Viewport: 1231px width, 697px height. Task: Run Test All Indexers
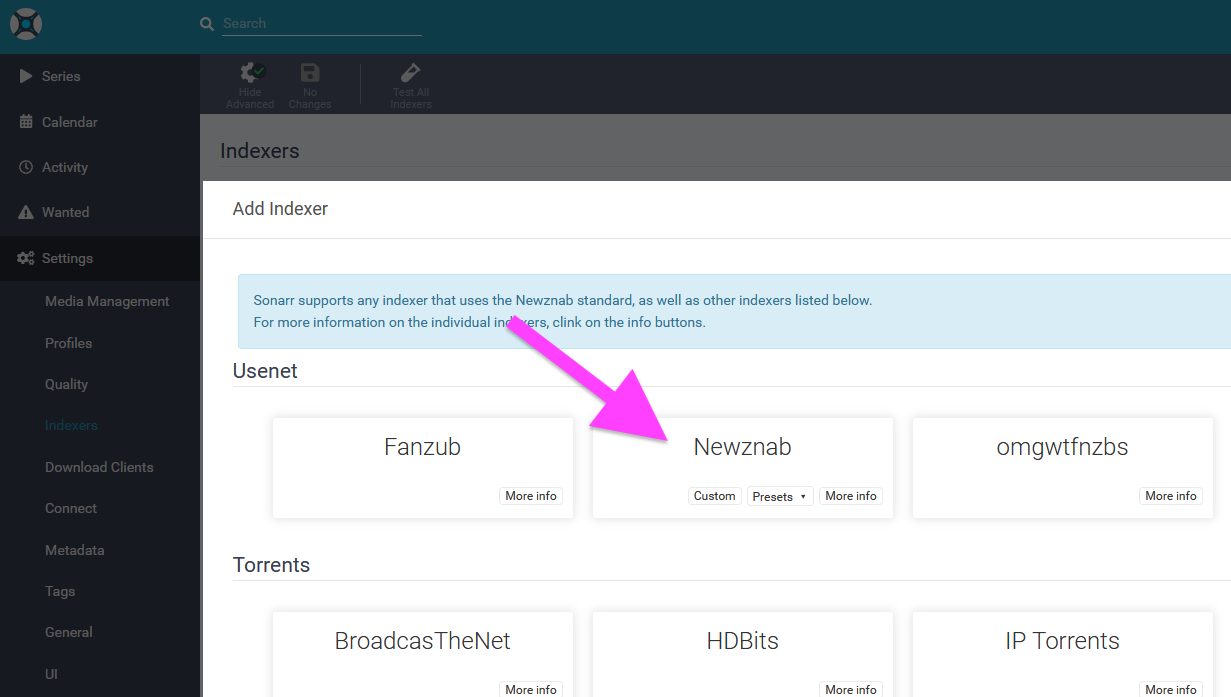(x=410, y=84)
